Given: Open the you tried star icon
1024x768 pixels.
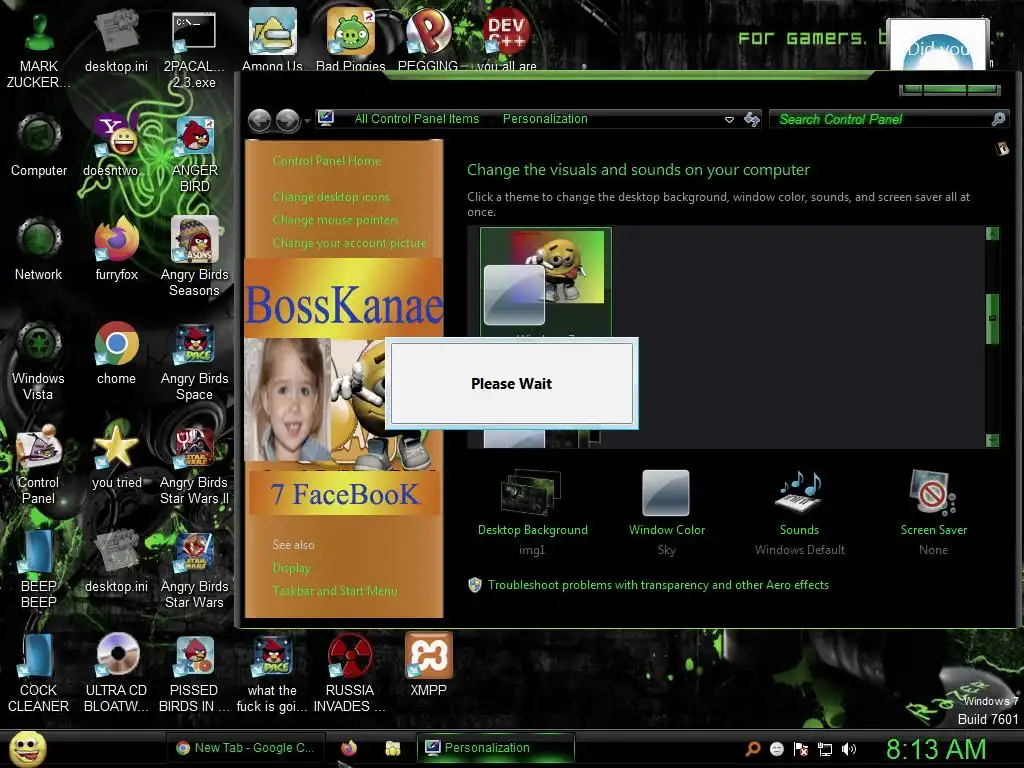Looking at the screenshot, I should pyautogui.click(x=116, y=458).
